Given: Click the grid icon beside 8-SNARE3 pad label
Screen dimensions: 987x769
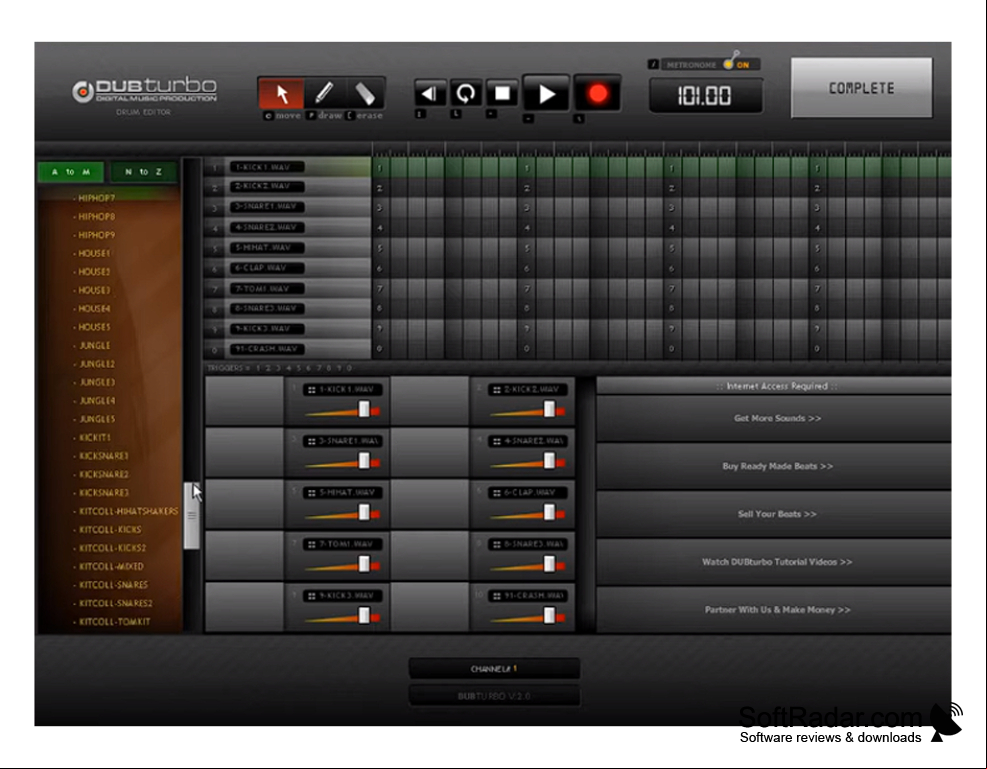Looking at the screenshot, I should 497,545.
